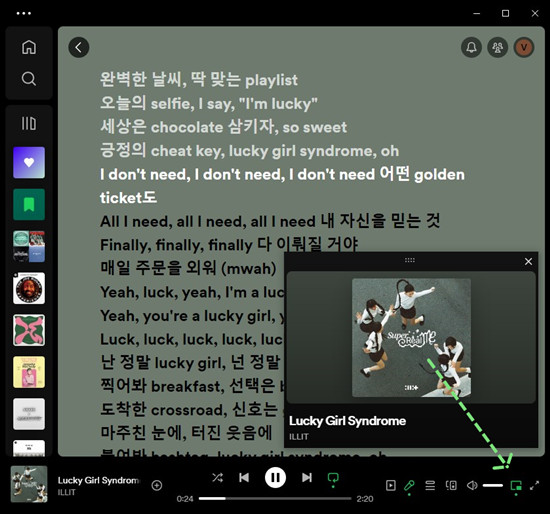Screen dimensions: 550x514
Task: Toggle repeat mode
Action: pyautogui.click(x=333, y=479)
